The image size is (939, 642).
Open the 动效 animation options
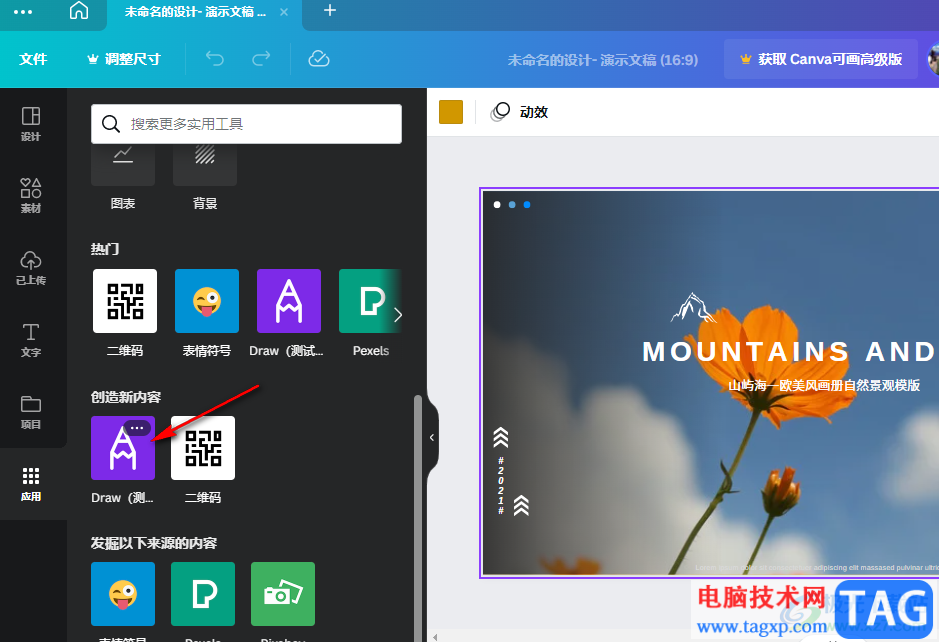coord(519,112)
